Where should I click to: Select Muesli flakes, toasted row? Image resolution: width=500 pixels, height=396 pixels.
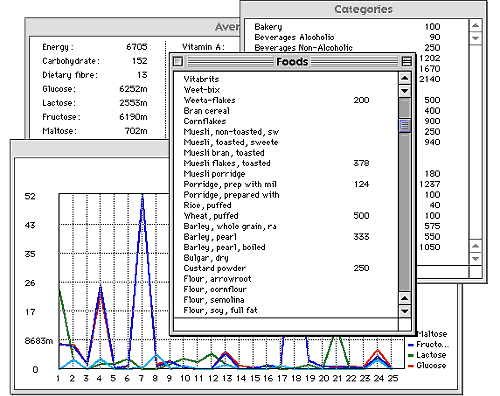tap(276, 163)
